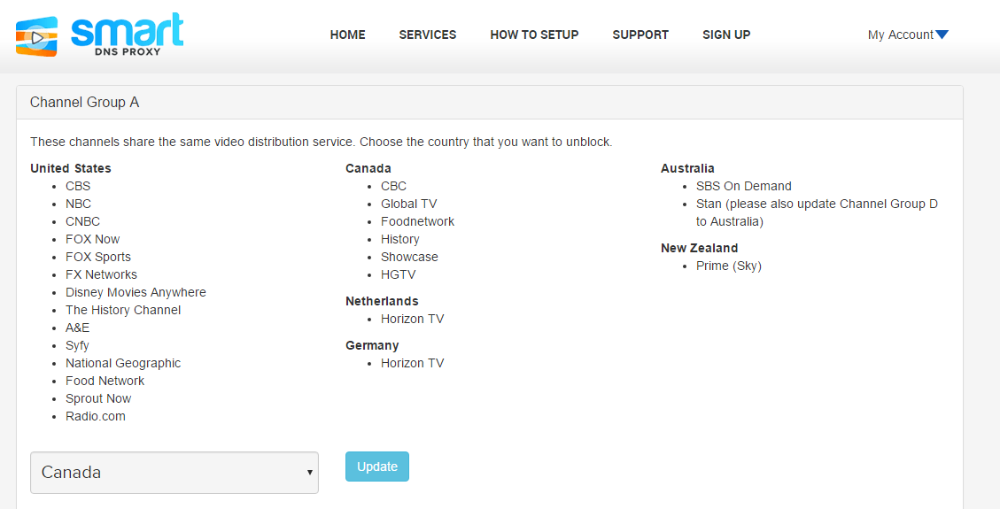Click the channel distribution description sentence
This screenshot has width=1000, height=509.
321,142
